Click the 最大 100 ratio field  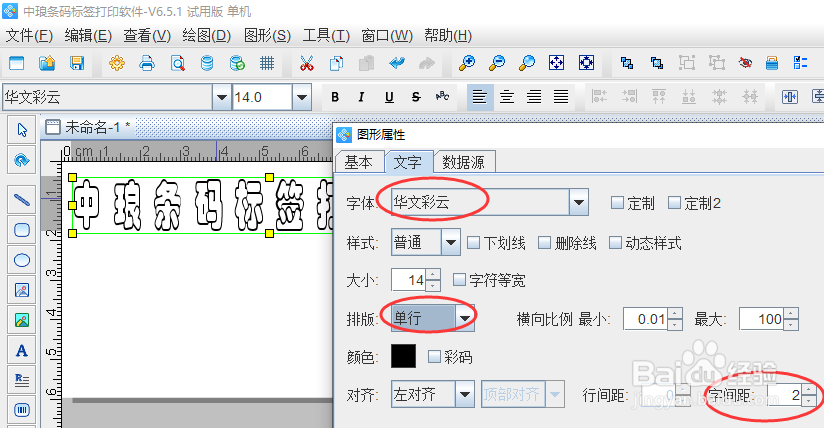[x=762, y=319]
